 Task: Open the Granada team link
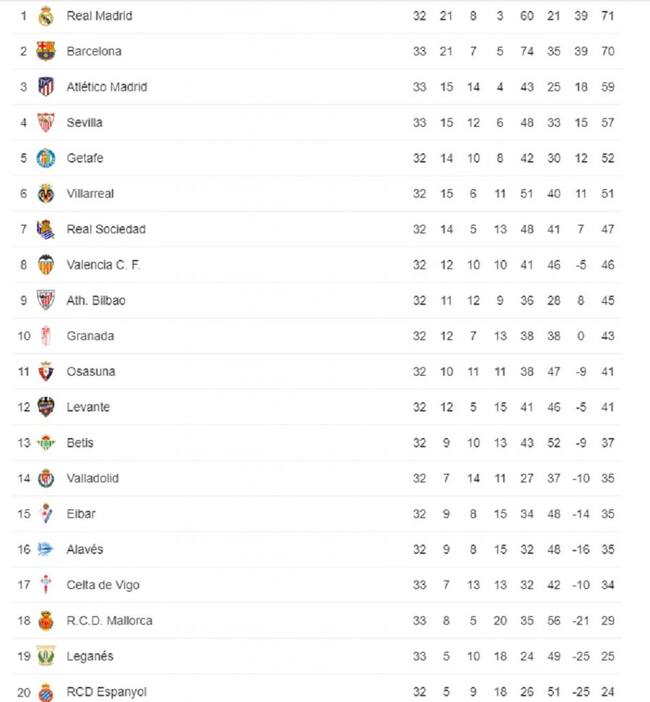click(90, 336)
